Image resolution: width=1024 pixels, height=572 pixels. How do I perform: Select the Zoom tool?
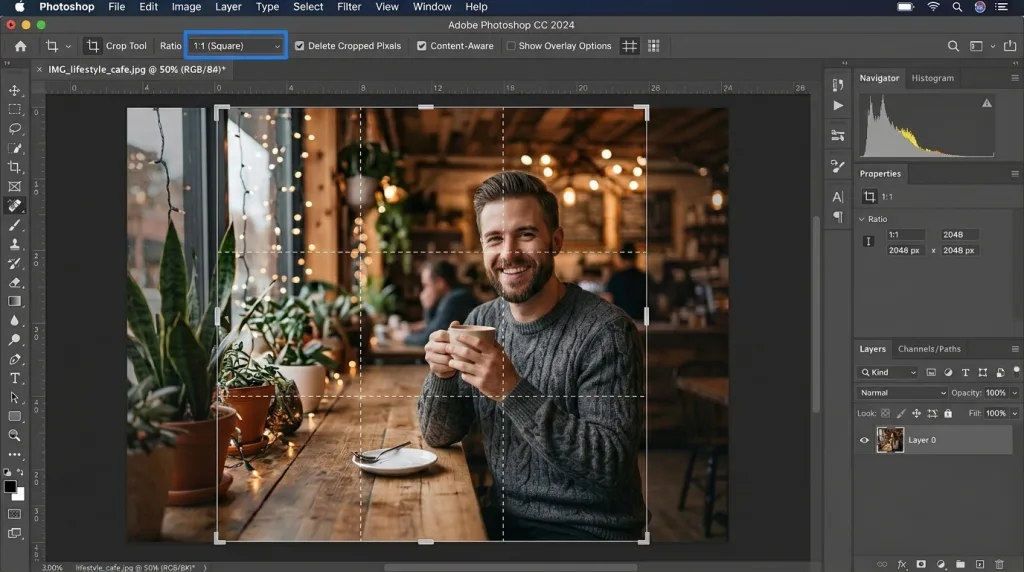pyautogui.click(x=14, y=435)
